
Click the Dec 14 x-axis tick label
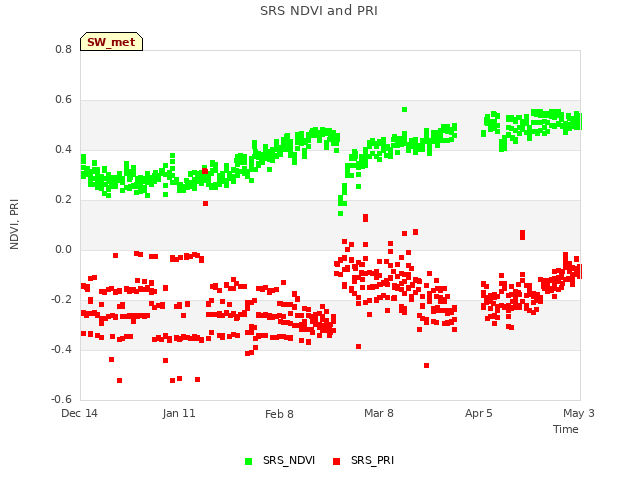pyautogui.click(x=79, y=413)
